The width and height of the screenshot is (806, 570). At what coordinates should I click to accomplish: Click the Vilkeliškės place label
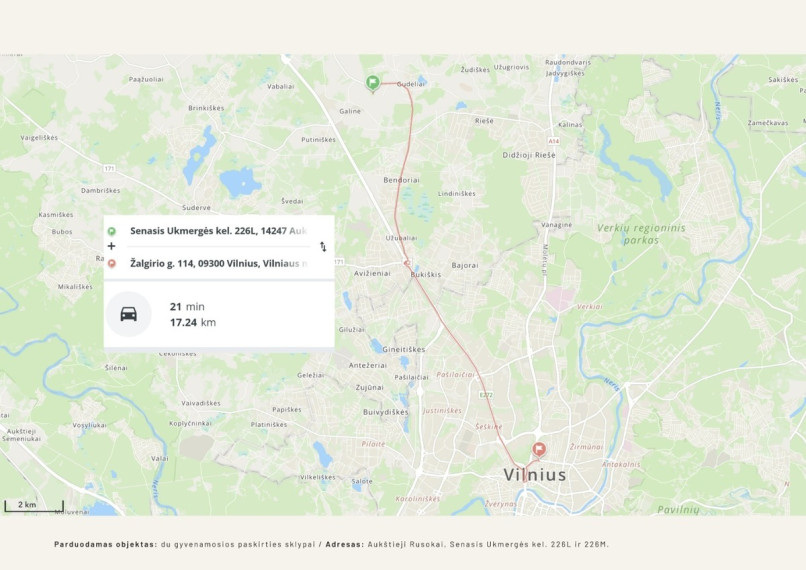pyautogui.click(x=317, y=477)
